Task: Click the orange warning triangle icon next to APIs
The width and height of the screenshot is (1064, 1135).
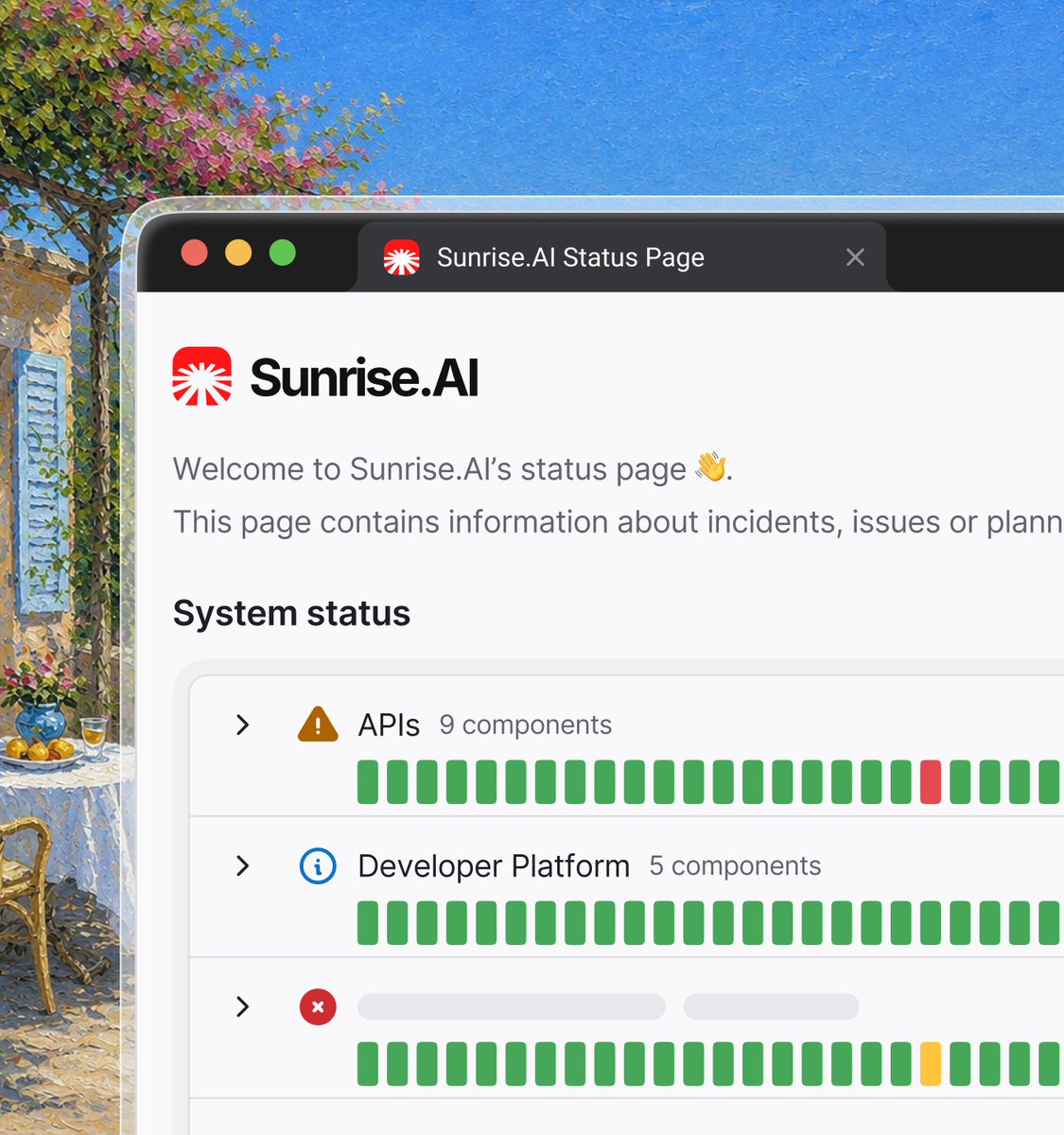Action: pyautogui.click(x=318, y=725)
